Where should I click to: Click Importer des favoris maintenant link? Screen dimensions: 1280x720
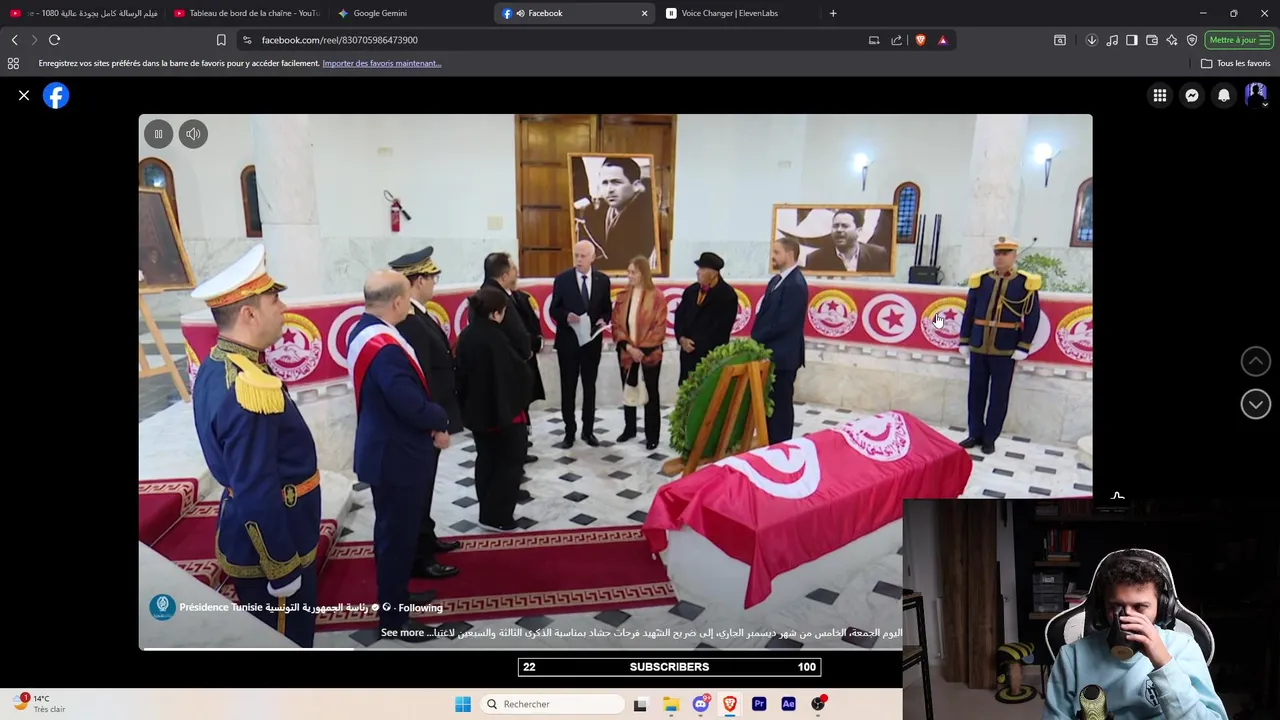coord(382,63)
